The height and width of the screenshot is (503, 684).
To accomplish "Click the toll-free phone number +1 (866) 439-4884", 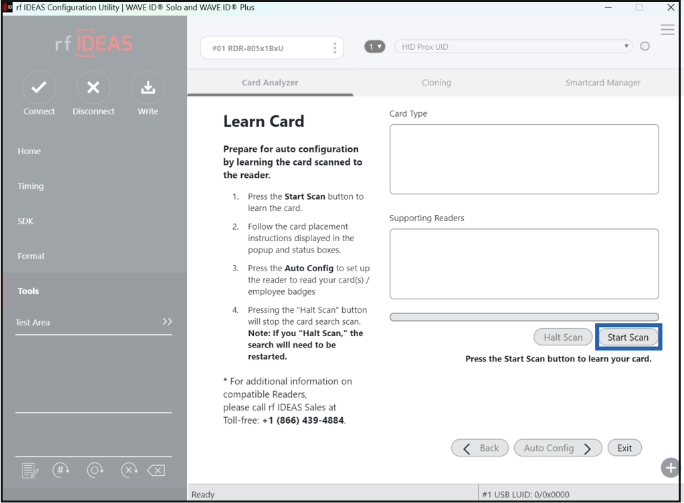I will point(303,421).
